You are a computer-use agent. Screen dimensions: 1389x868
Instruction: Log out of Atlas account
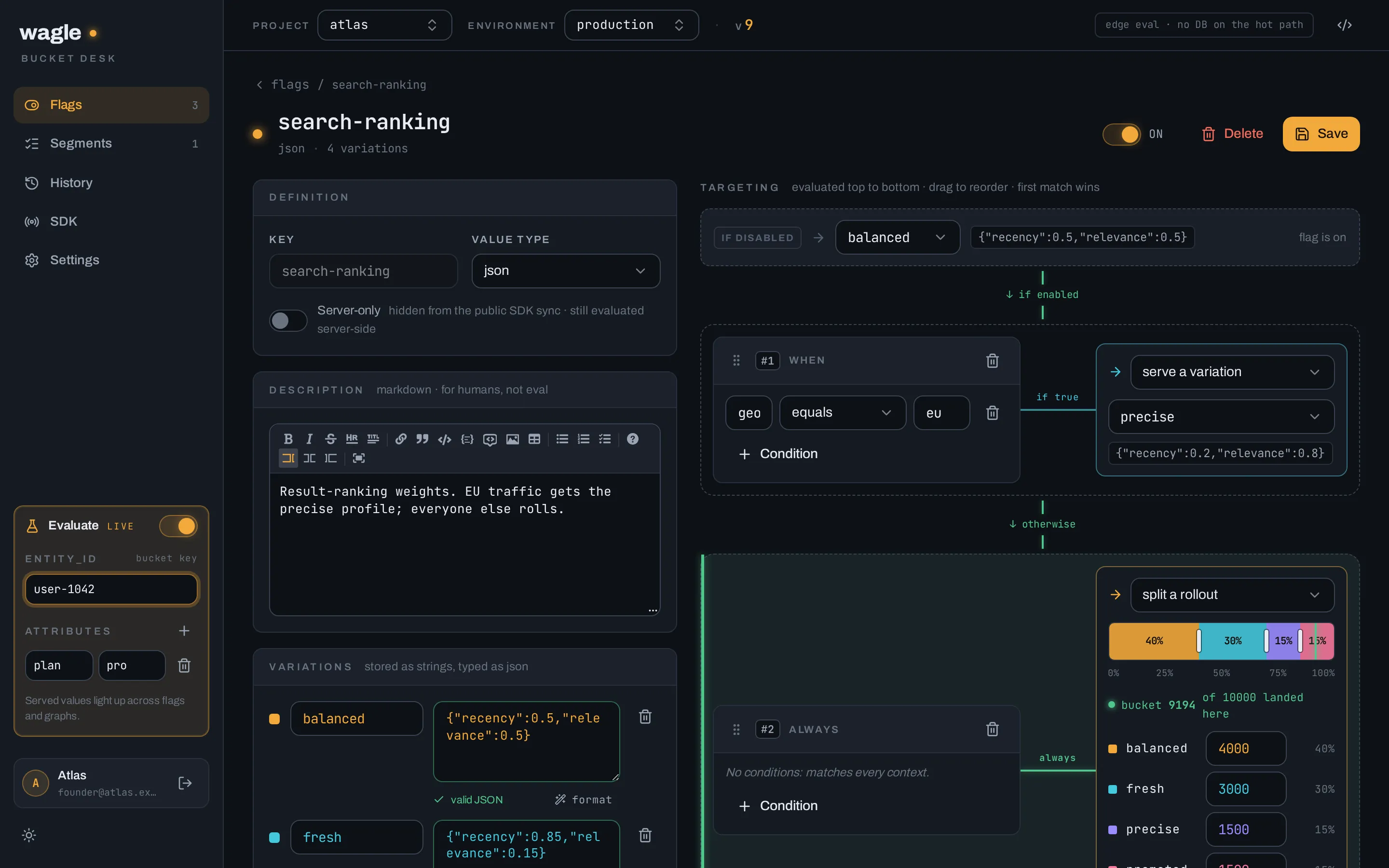[x=185, y=783]
